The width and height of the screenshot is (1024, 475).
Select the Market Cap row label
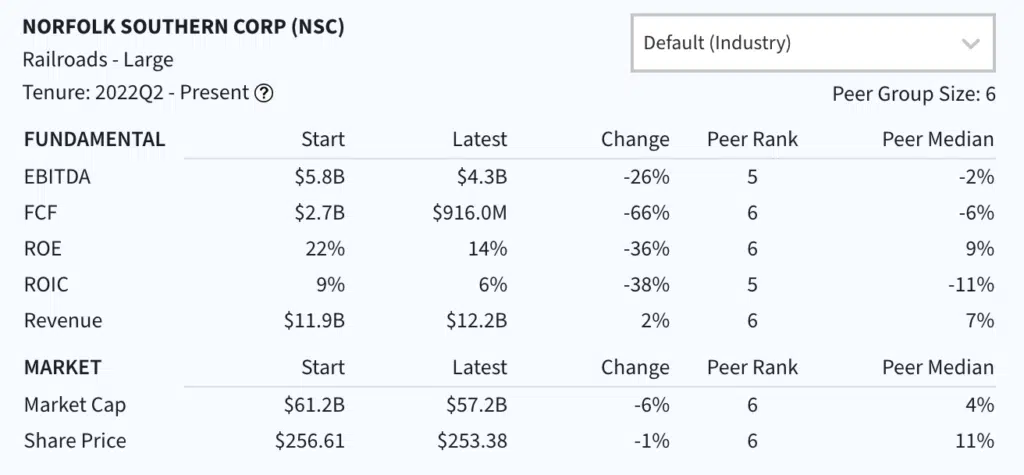(75, 405)
